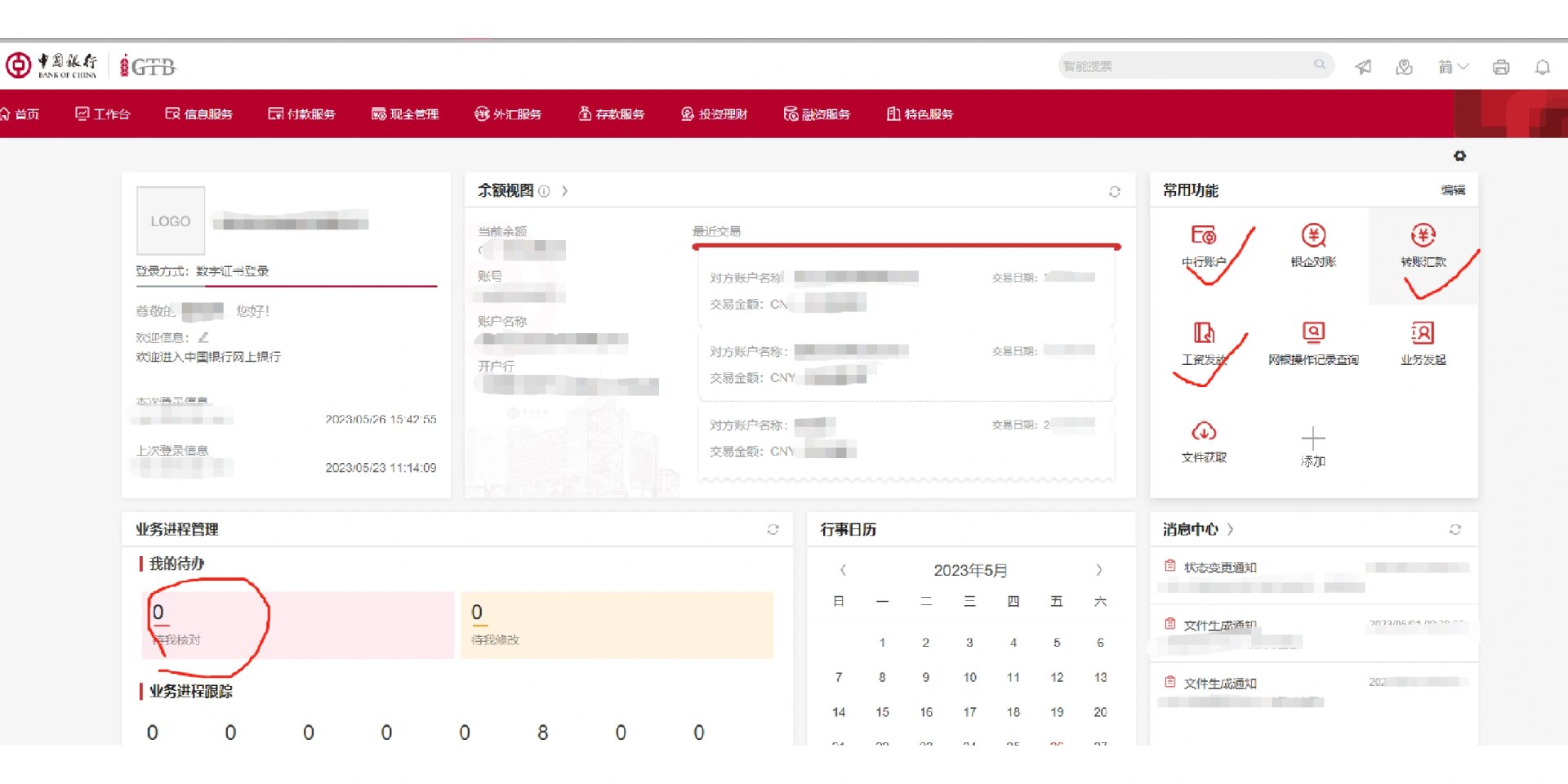Image resolution: width=1568 pixels, height=784 pixels.
Task: Select day 15 in the calendar
Action: pyautogui.click(x=882, y=712)
